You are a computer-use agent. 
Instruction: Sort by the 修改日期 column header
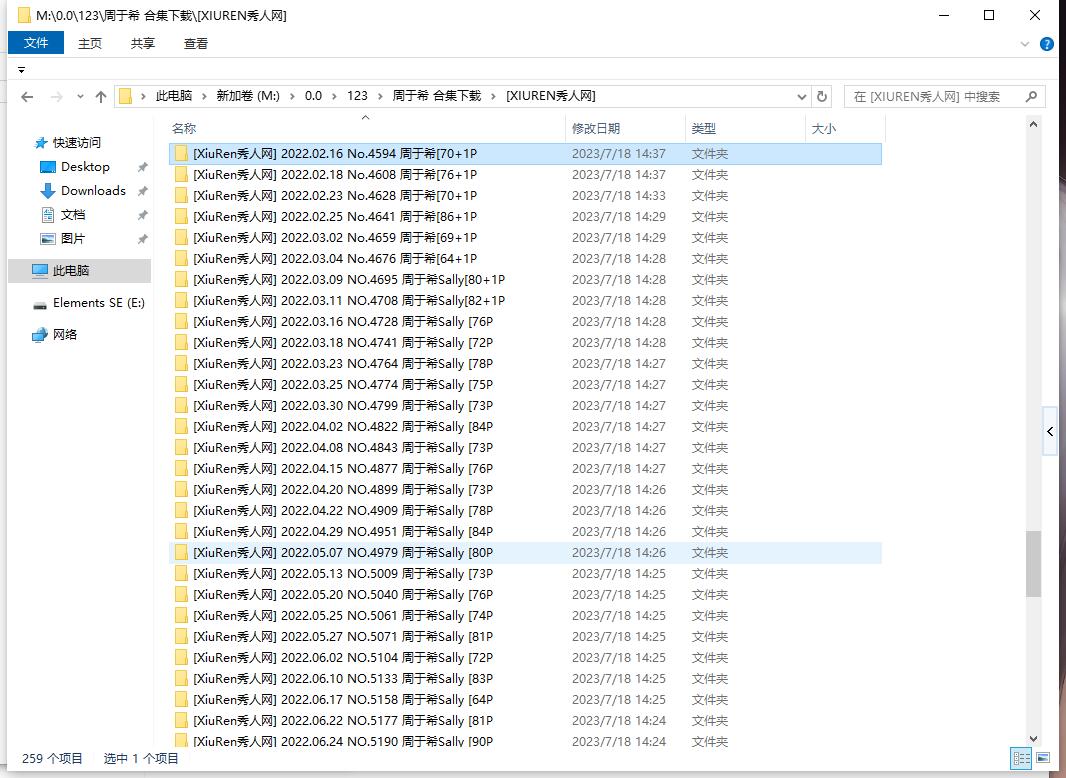(625, 129)
